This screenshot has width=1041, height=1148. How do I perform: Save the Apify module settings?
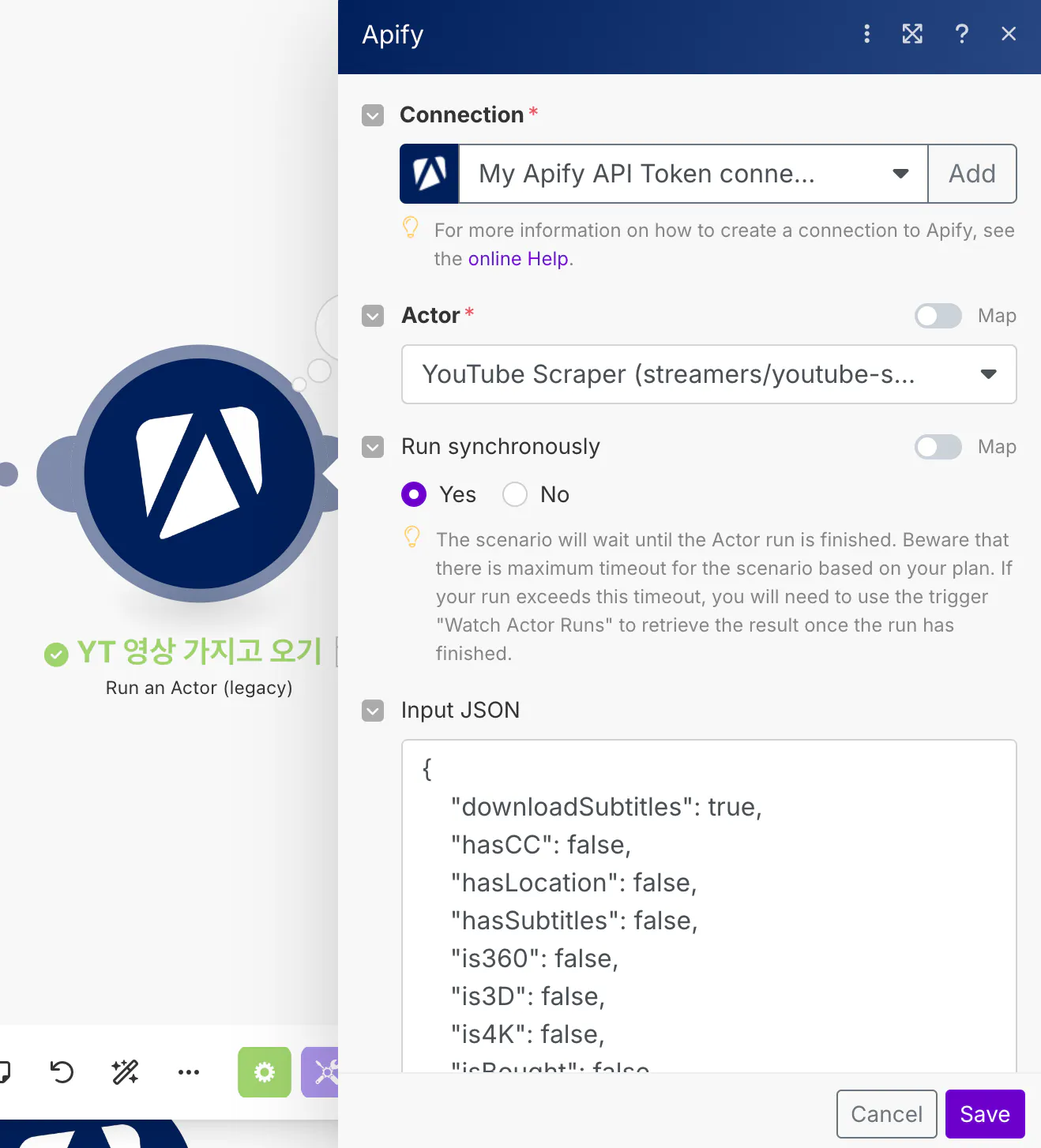tap(985, 1114)
